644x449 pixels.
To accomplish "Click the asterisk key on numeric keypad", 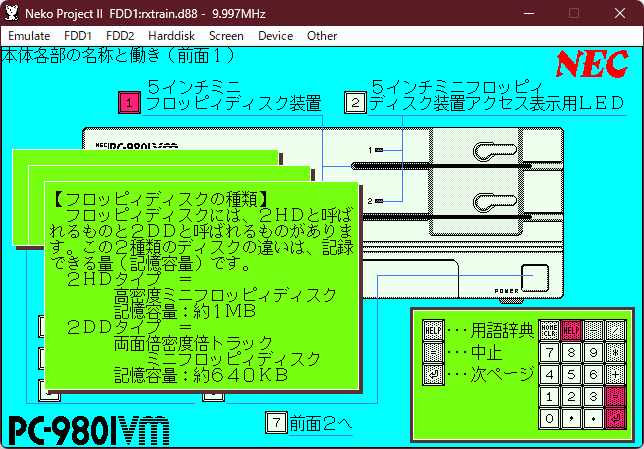I will tap(615, 352).
